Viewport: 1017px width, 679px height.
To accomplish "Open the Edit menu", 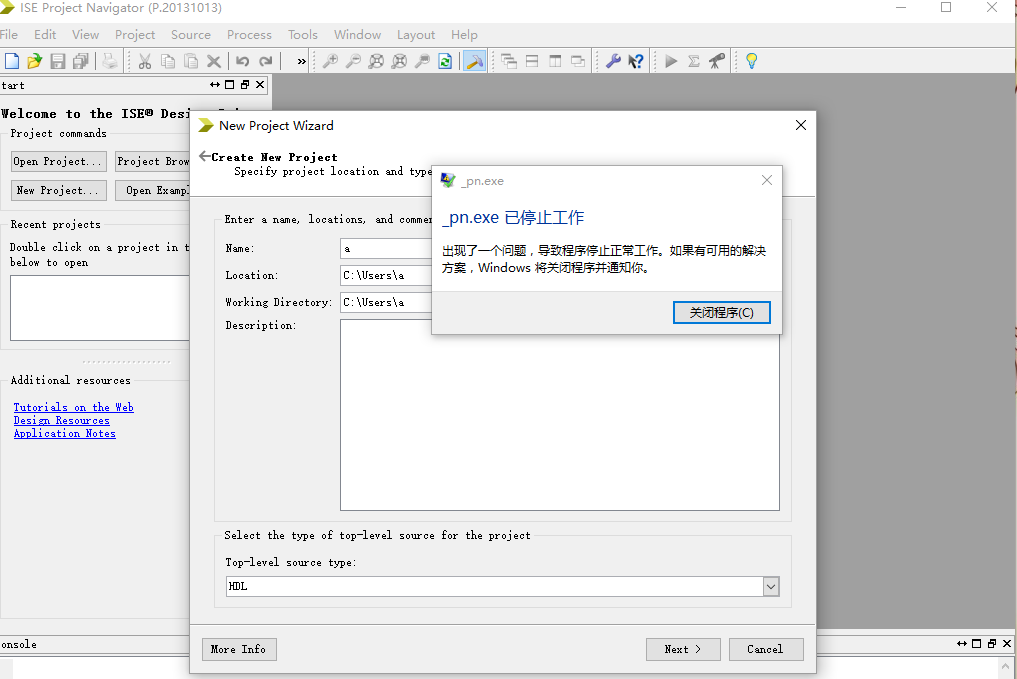I will [45, 34].
